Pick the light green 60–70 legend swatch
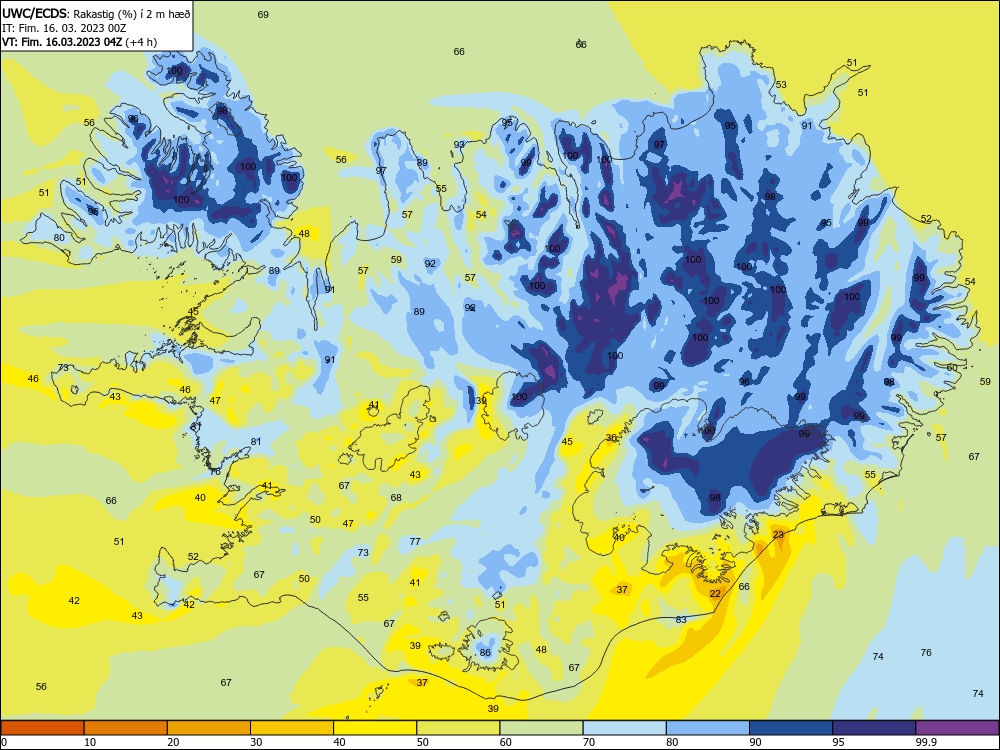1000x750 pixels. coord(541,728)
